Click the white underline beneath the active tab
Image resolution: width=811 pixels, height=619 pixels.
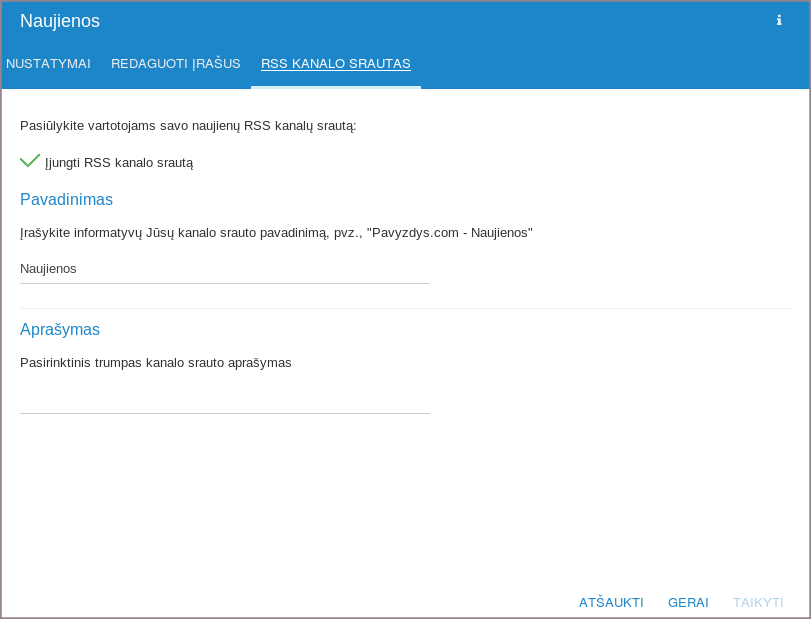tap(336, 87)
